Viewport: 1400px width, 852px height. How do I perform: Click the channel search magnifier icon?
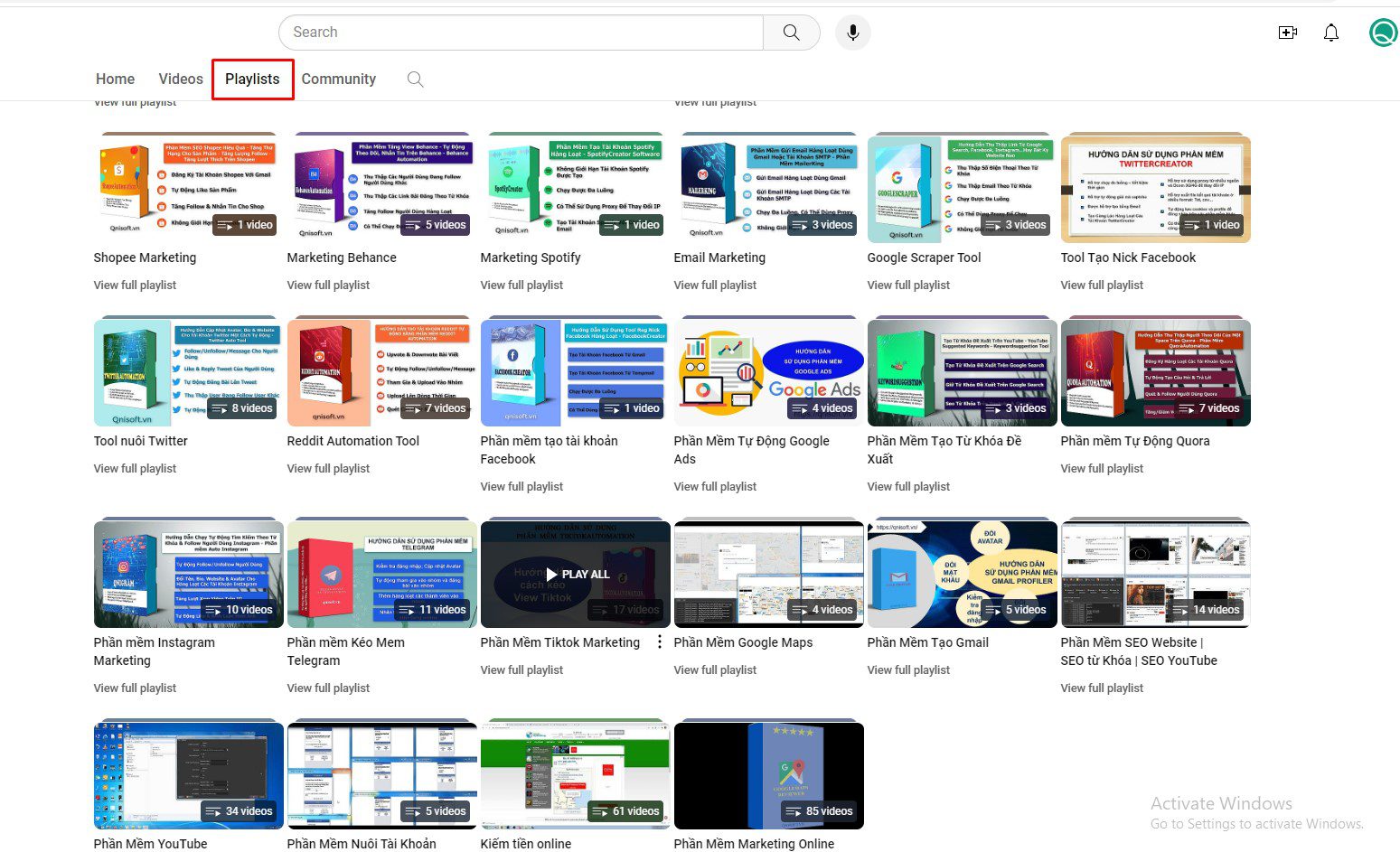click(x=415, y=80)
